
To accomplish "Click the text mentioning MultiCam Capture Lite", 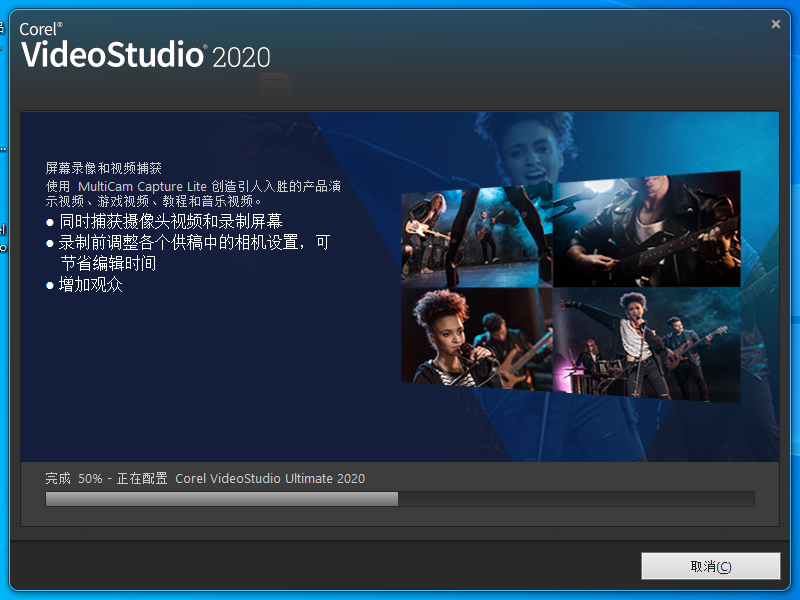I will point(193,193).
